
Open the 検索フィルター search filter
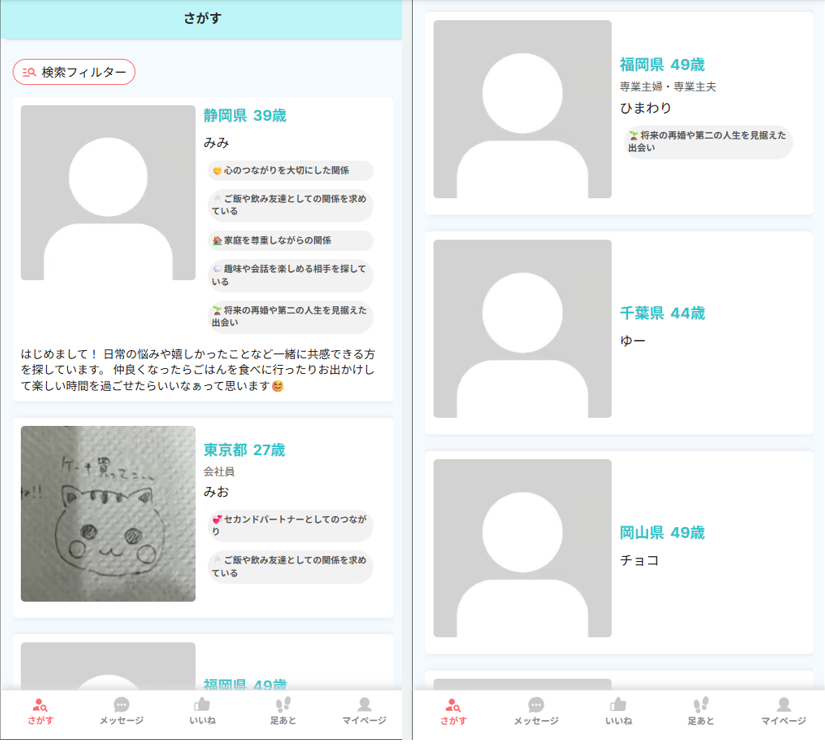[x=74, y=72]
